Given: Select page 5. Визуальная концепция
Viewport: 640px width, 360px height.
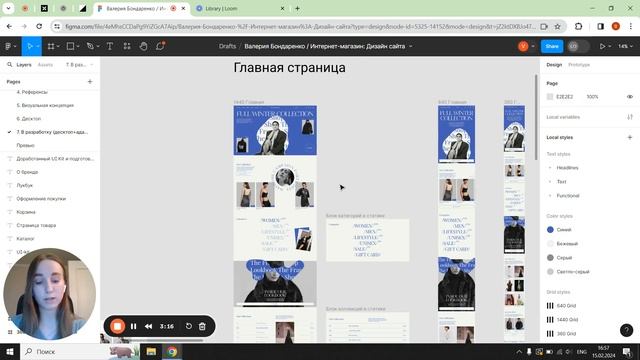Looking at the screenshot, I should (45, 105).
